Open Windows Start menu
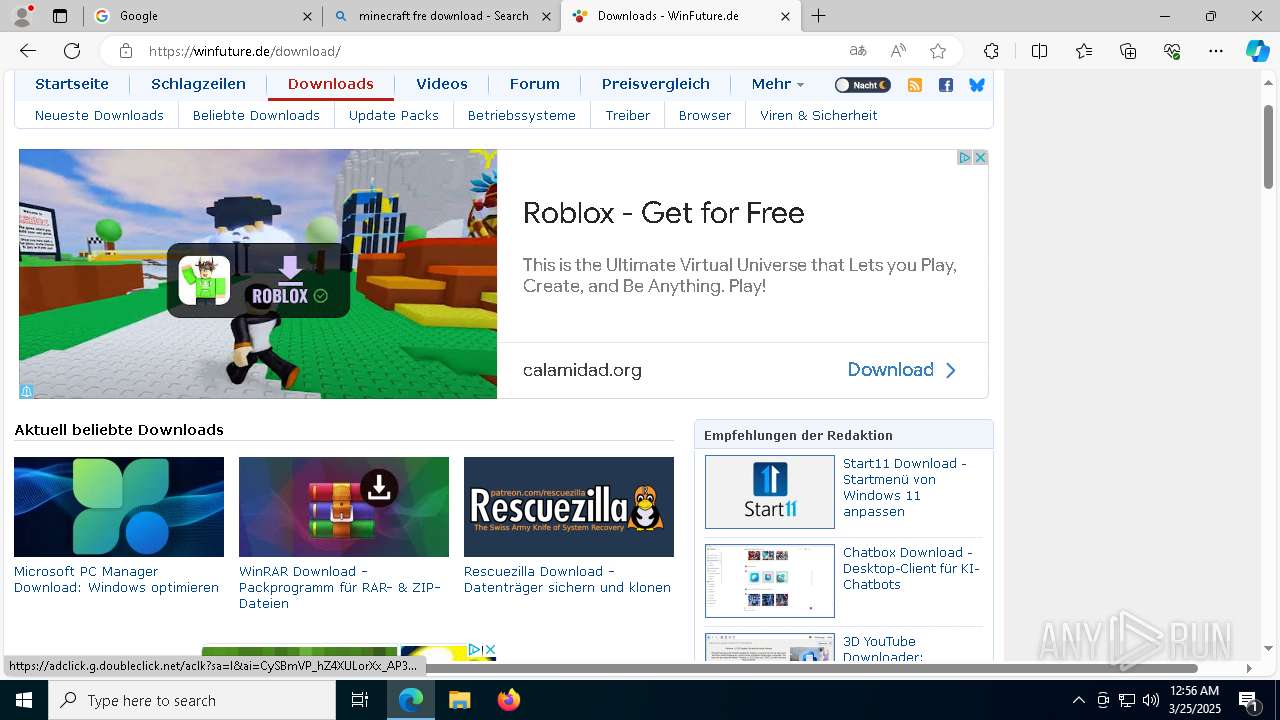The width and height of the screenshot is (1280, 720). pos(24,700)
